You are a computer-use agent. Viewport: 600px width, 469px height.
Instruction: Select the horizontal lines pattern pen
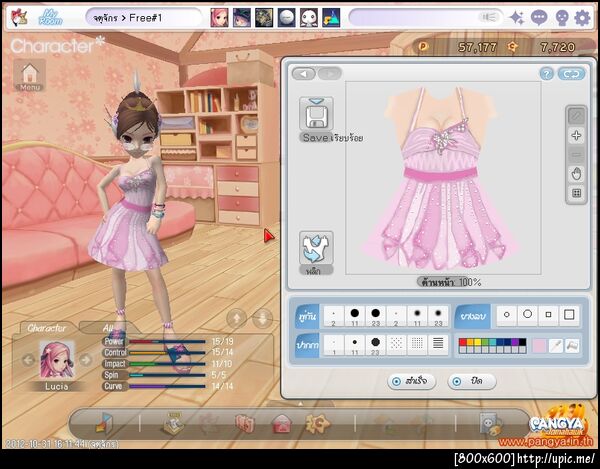[x=439, y=345]
